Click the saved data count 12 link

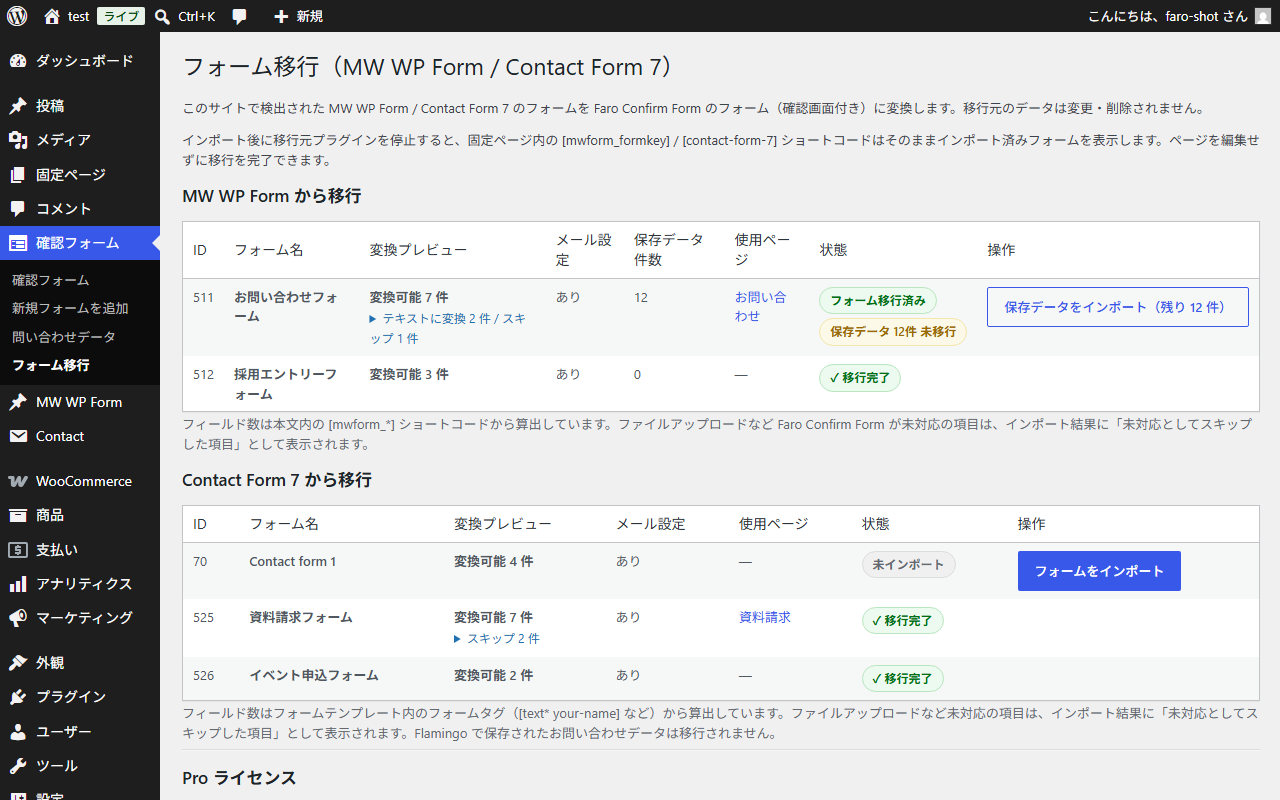[641, 297]
